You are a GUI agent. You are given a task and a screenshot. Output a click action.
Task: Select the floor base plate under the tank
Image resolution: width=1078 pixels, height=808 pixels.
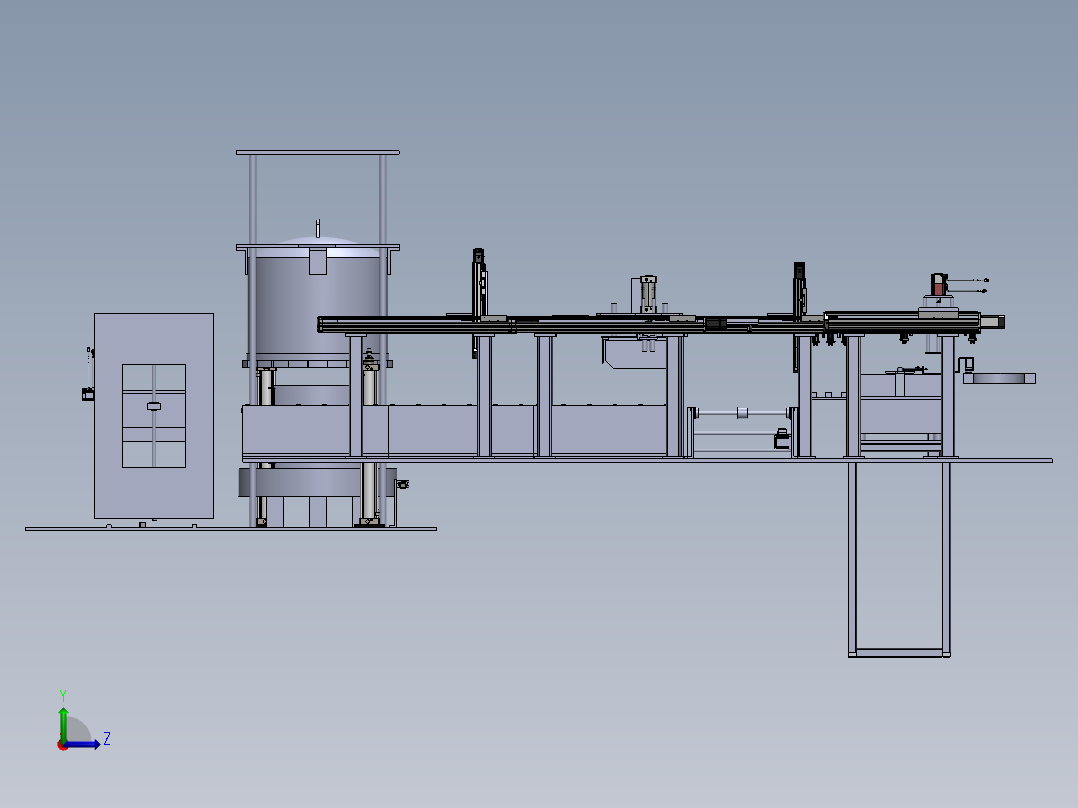(x=231, y=529)
